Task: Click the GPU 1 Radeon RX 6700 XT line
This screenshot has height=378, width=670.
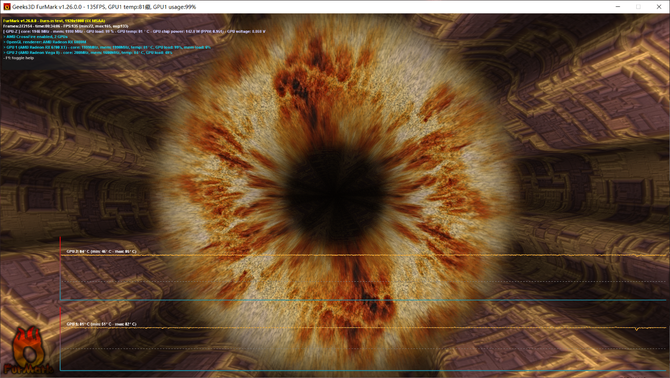Action: coord(107,47)
